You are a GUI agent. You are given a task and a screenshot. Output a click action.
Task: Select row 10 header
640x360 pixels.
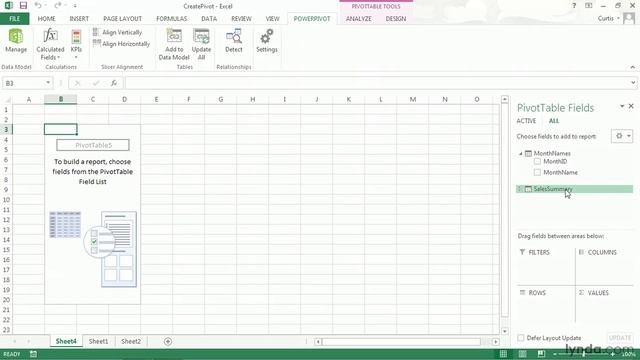pyautogui.click(x=6, y=200)
